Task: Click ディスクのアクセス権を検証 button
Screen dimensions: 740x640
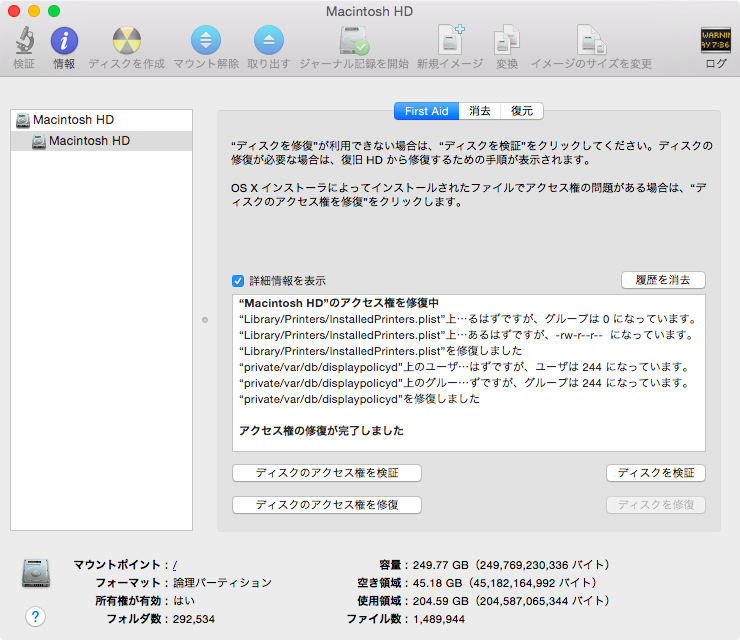Action: point(327,473)
